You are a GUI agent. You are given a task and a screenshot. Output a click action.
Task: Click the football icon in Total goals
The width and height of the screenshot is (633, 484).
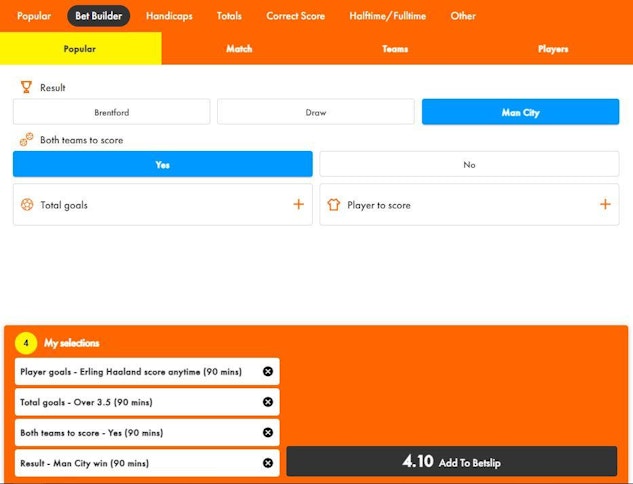click(x=27, y=205)
